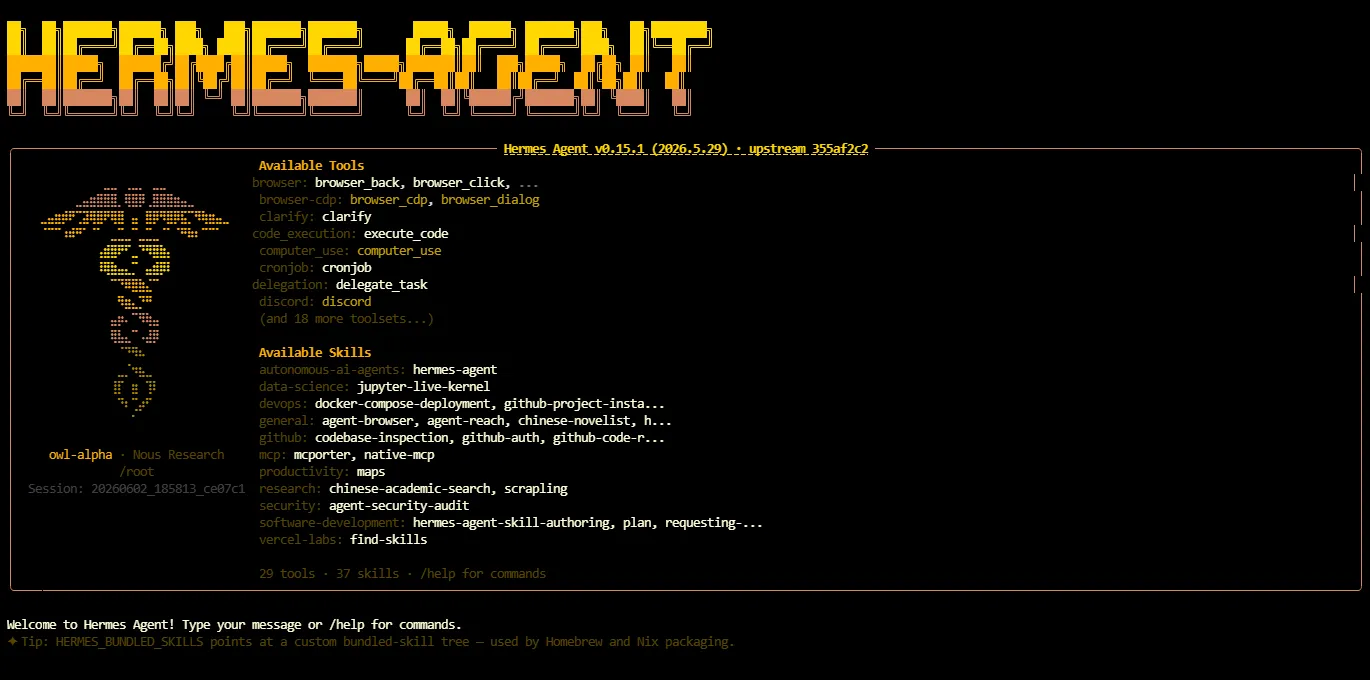Viewport: 1370px width, 680px height.
Task: Select the "hermes-agent-skill-authoring" skill
Action: [511, 523]
